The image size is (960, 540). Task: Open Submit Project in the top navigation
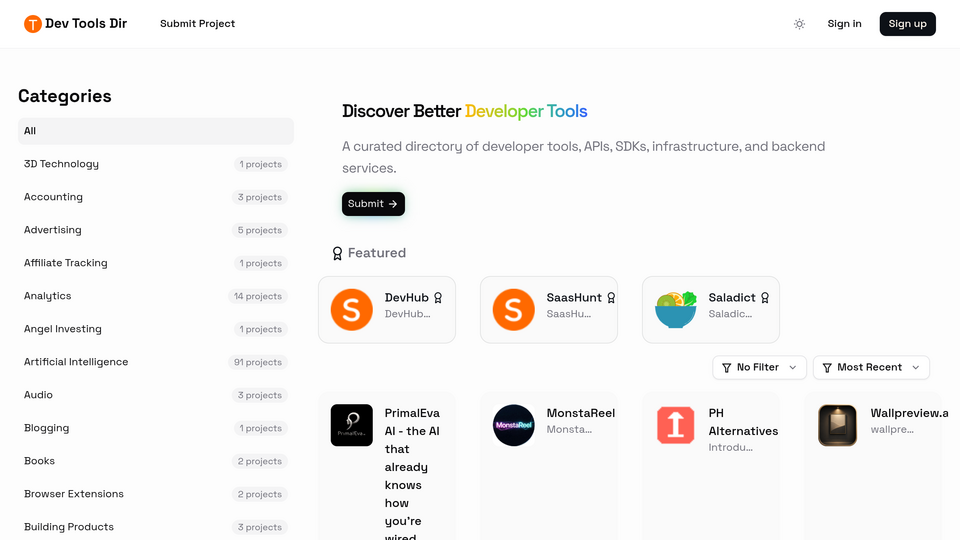[197, 24]
